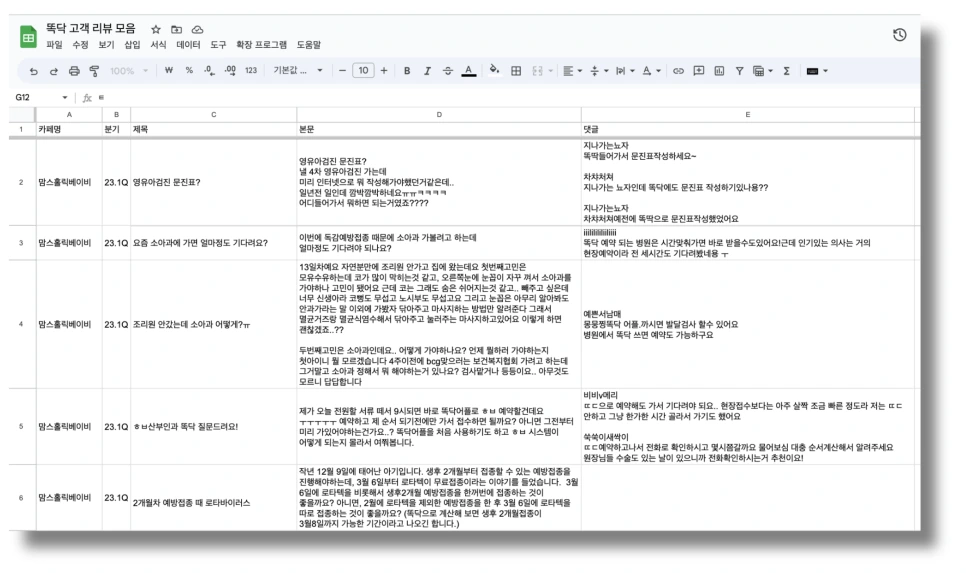The width and height of the screenshot is (966, 573).
Task: Open filter views dropdown
Action: (763, 71)
